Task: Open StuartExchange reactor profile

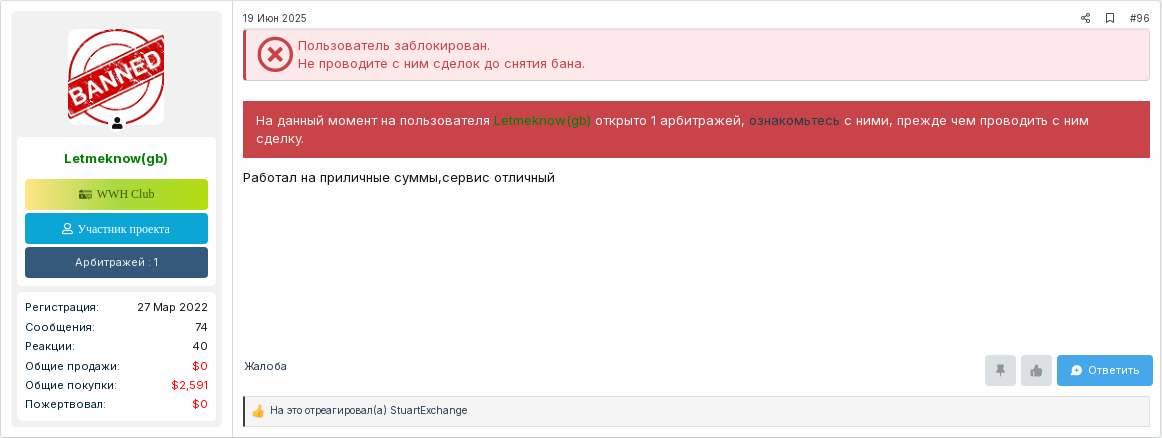Action: (x=428, y=411)
